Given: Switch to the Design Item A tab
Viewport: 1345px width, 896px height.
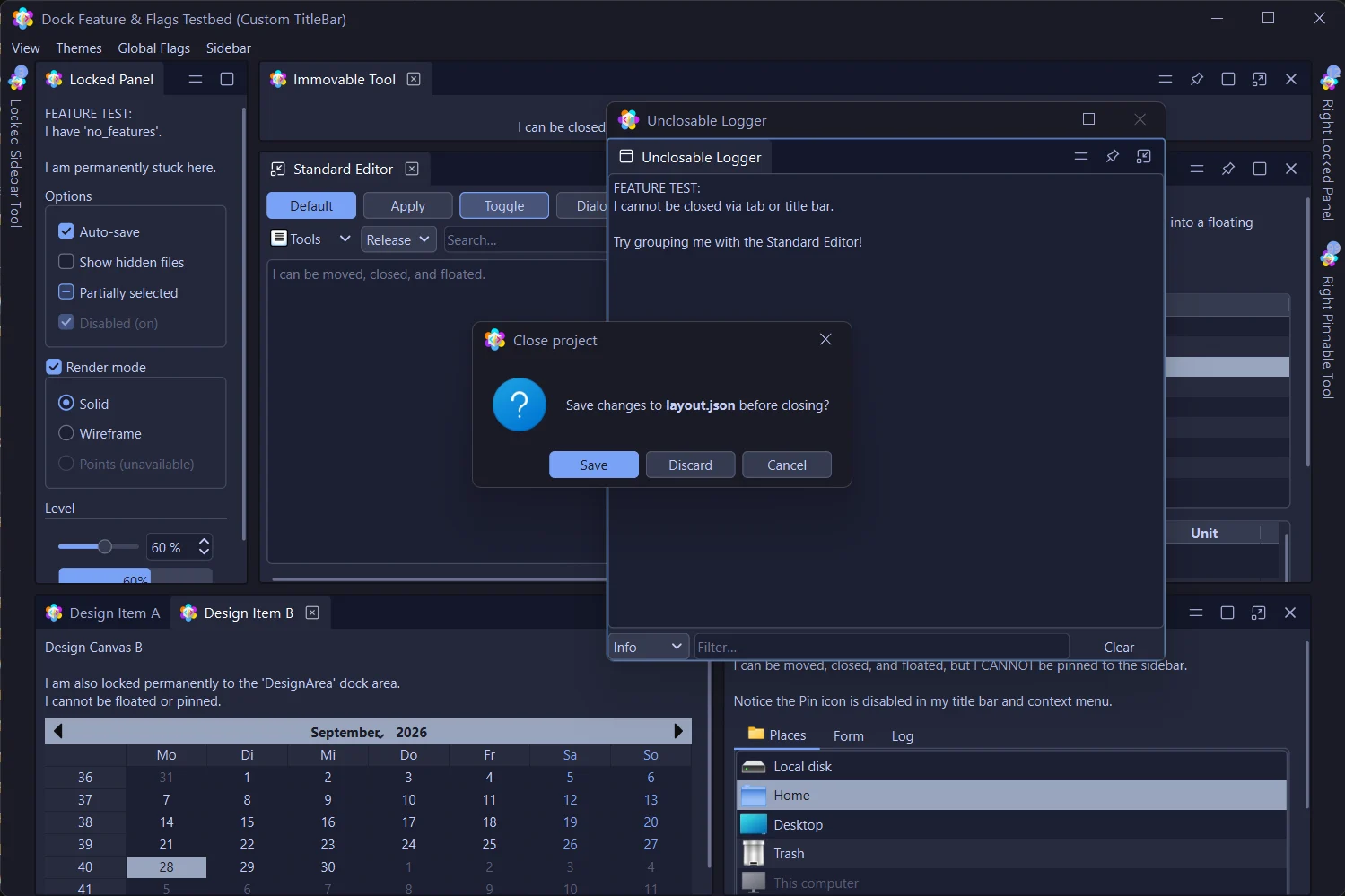Looking at the screenshot, I should tap(103, 613).
